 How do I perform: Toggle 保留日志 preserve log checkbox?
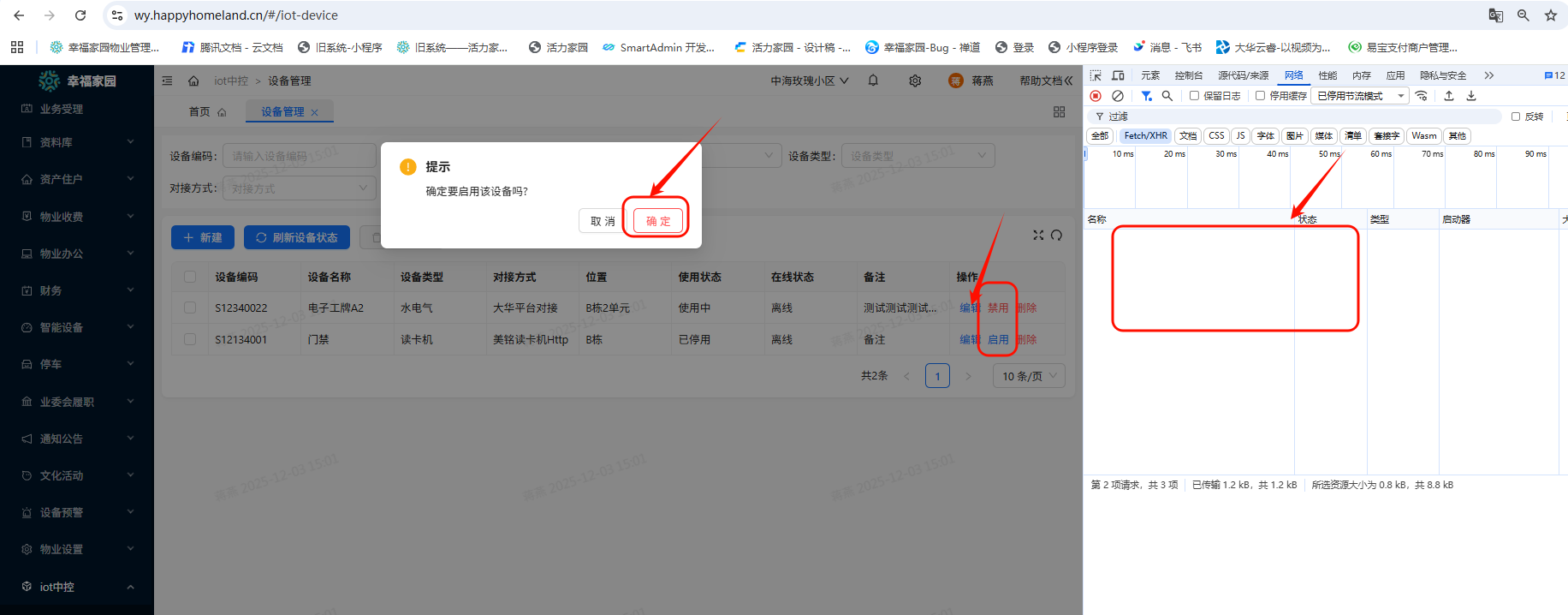(1194, 96)
